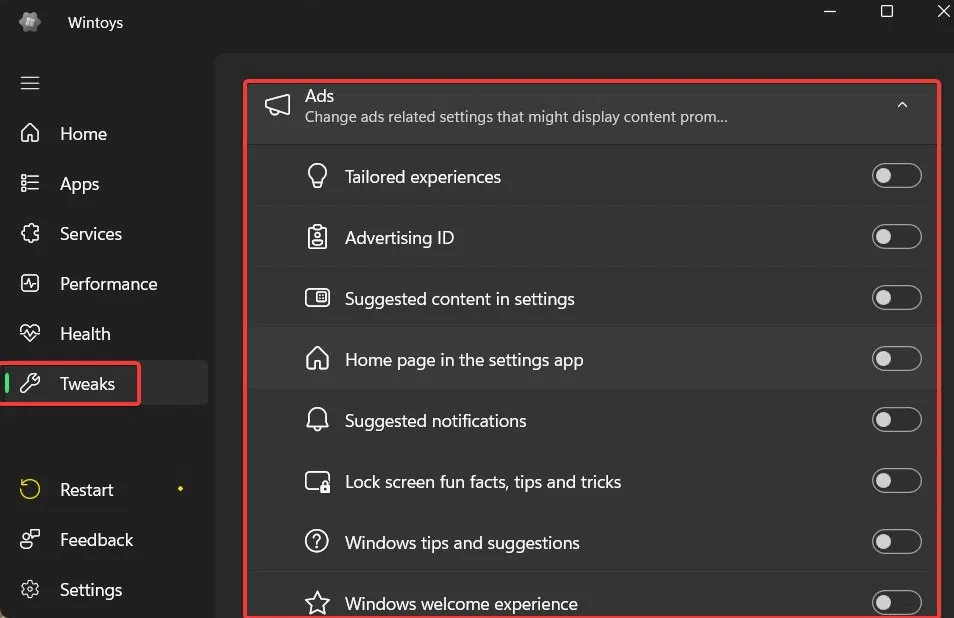Open Feedback from the sidebar
This screenshot has height=618, width=954.
(96, 540)
